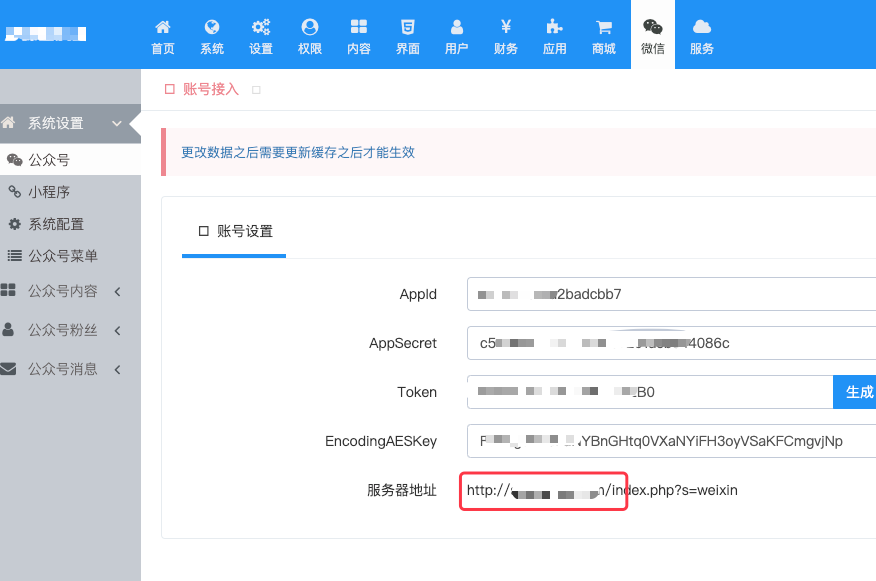
Task: Click into the Token input field
Action: tap(650, 392)
